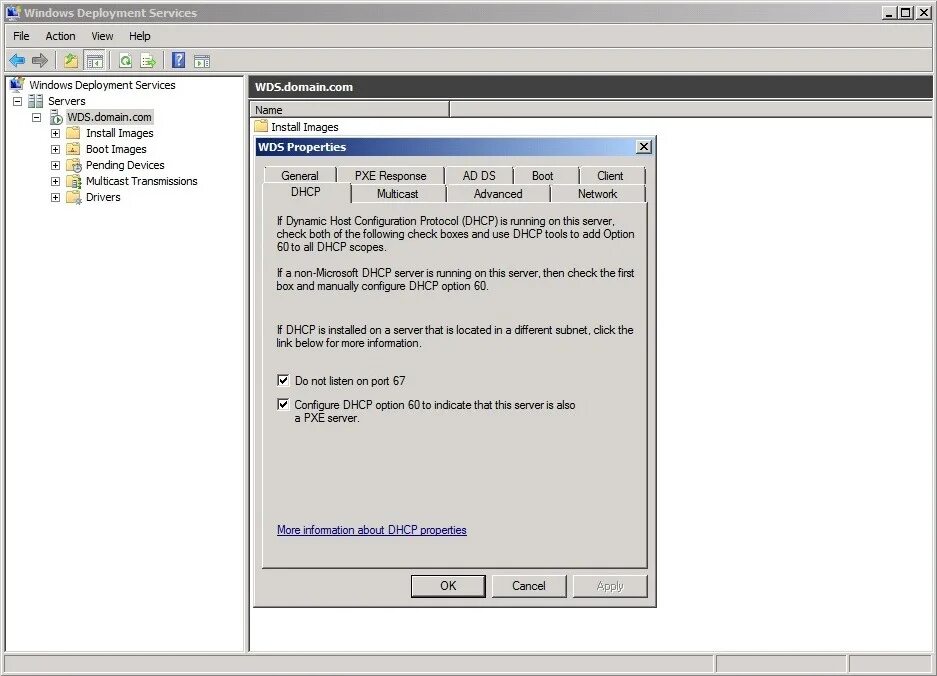Close the WDS Properties dialog

pos(644,146)
